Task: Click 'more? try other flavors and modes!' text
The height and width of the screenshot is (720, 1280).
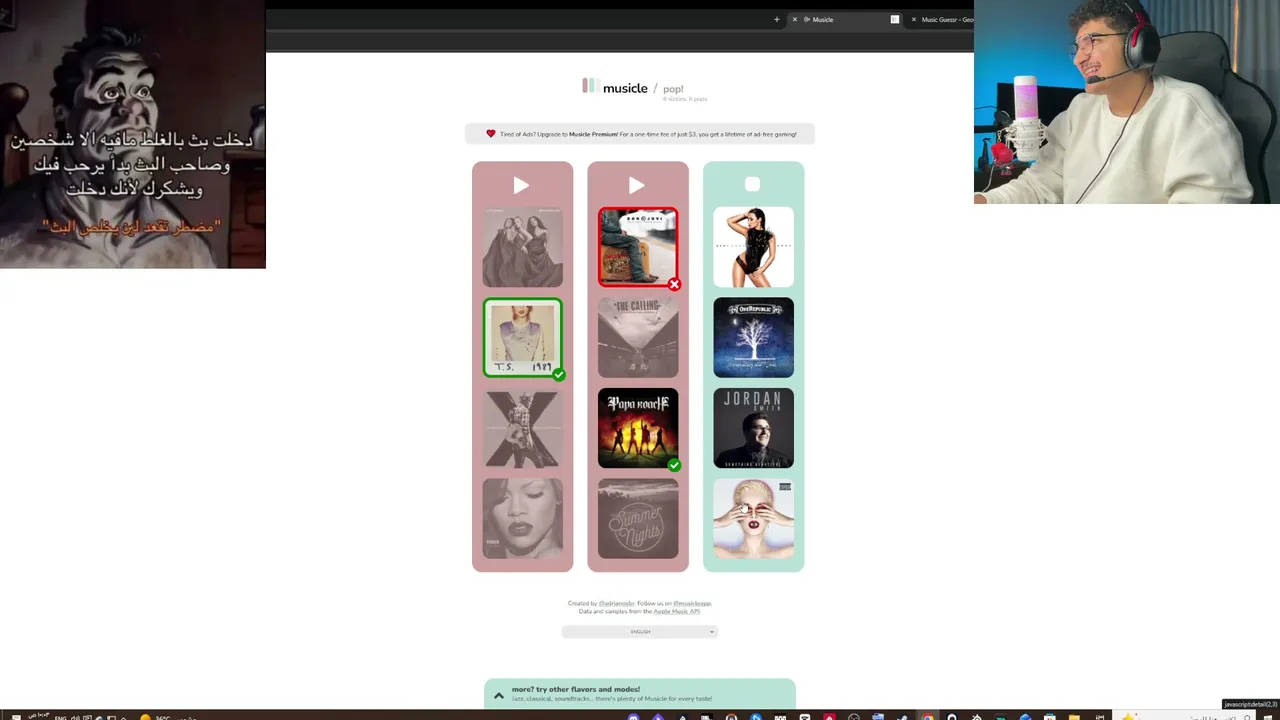Action: pyautogui.click(x=575, y=689)
